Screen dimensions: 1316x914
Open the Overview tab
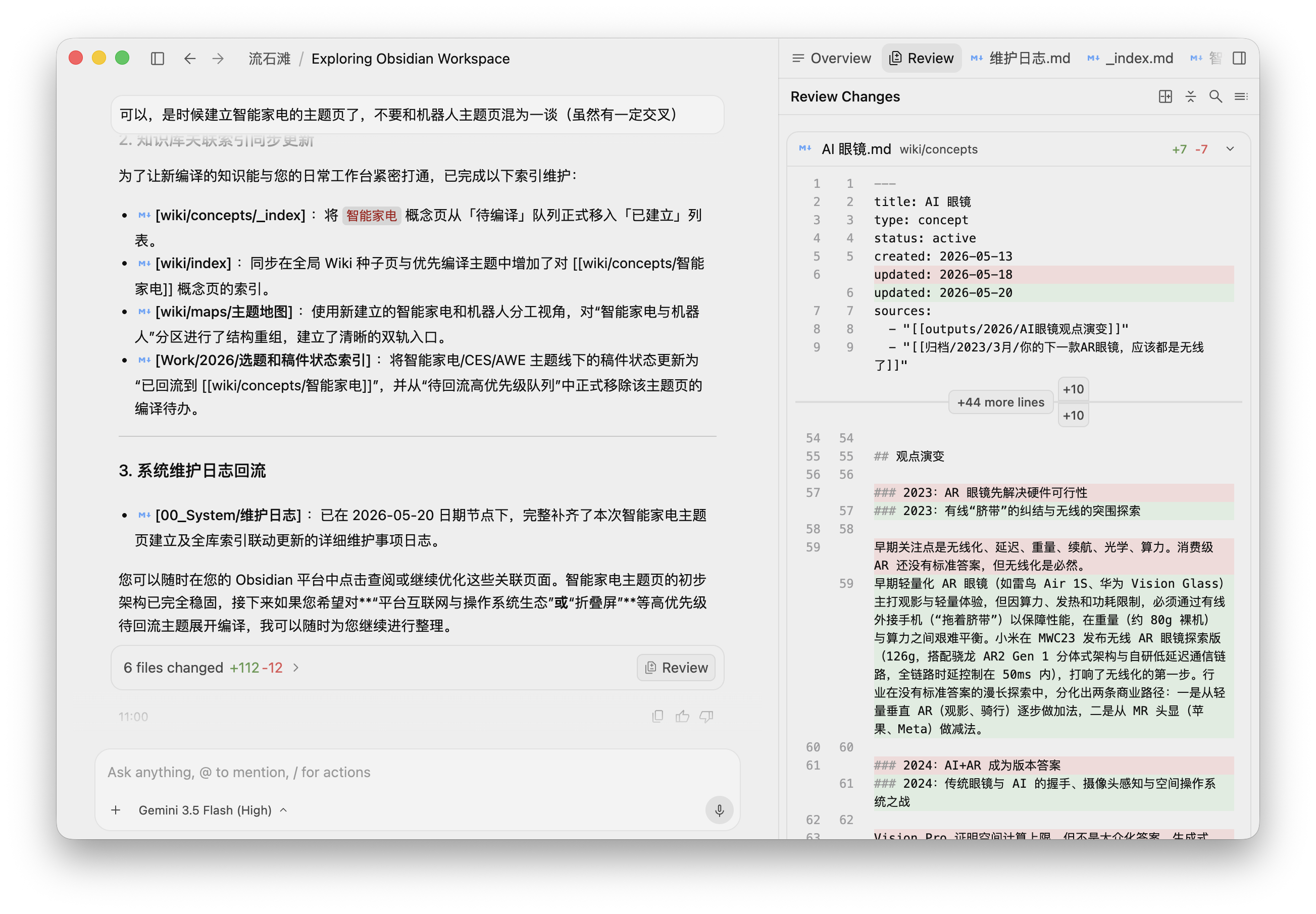[832, 59]
